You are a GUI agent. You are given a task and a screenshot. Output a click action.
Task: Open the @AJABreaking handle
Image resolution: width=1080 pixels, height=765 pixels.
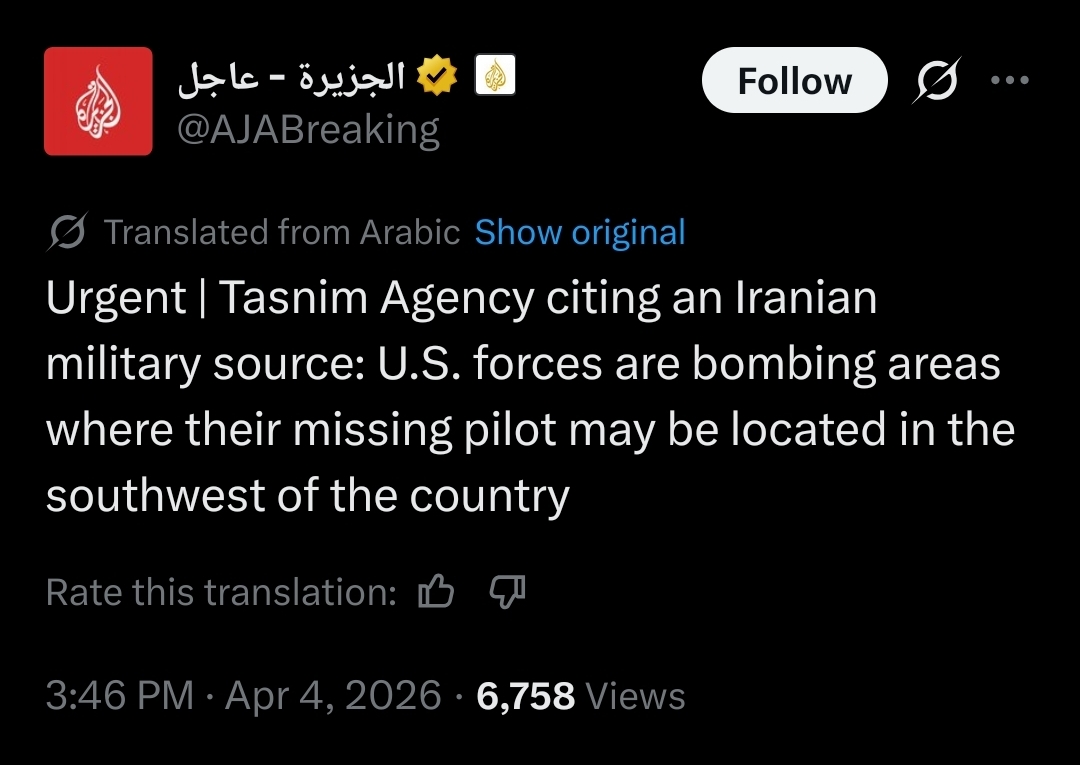pos(308,130)
